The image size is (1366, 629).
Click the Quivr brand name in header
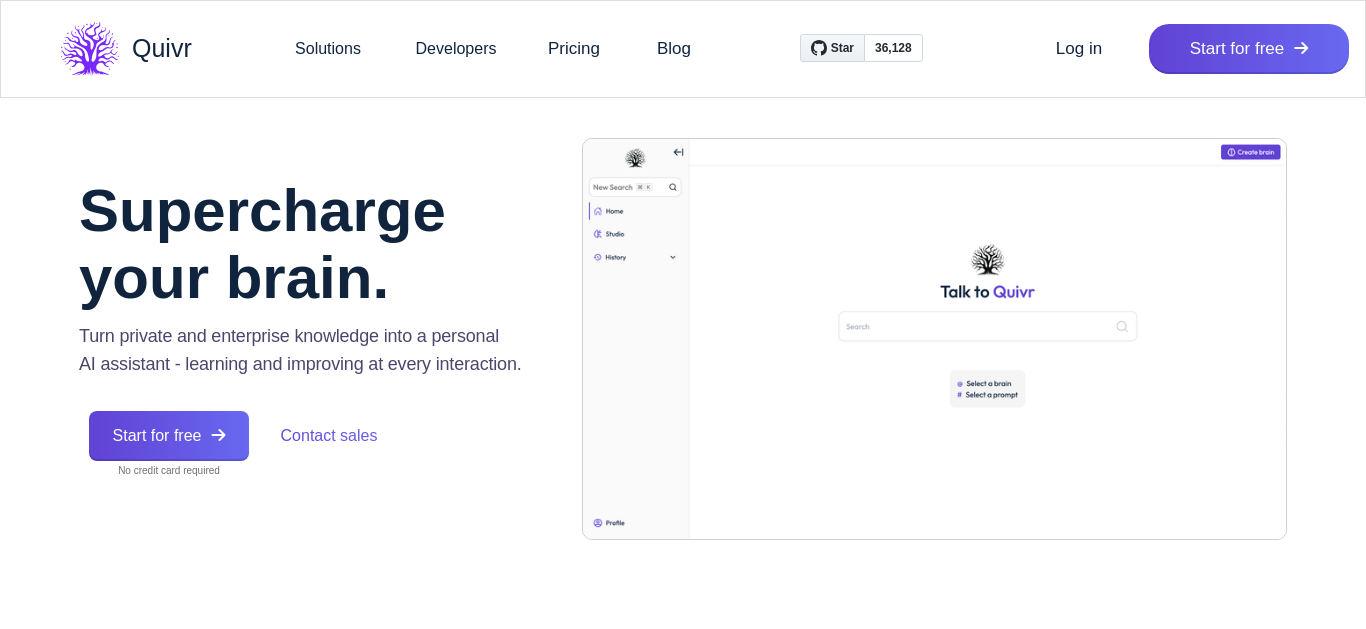pyautogui.click(x=162, y=48)
